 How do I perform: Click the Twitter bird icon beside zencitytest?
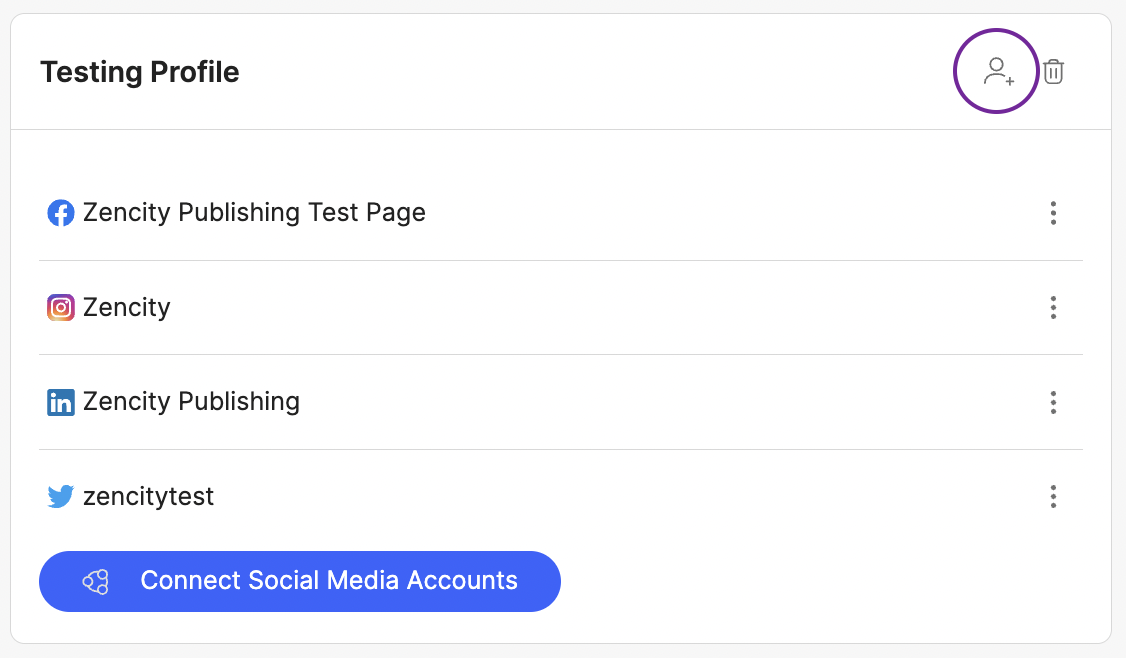[61, 496]
